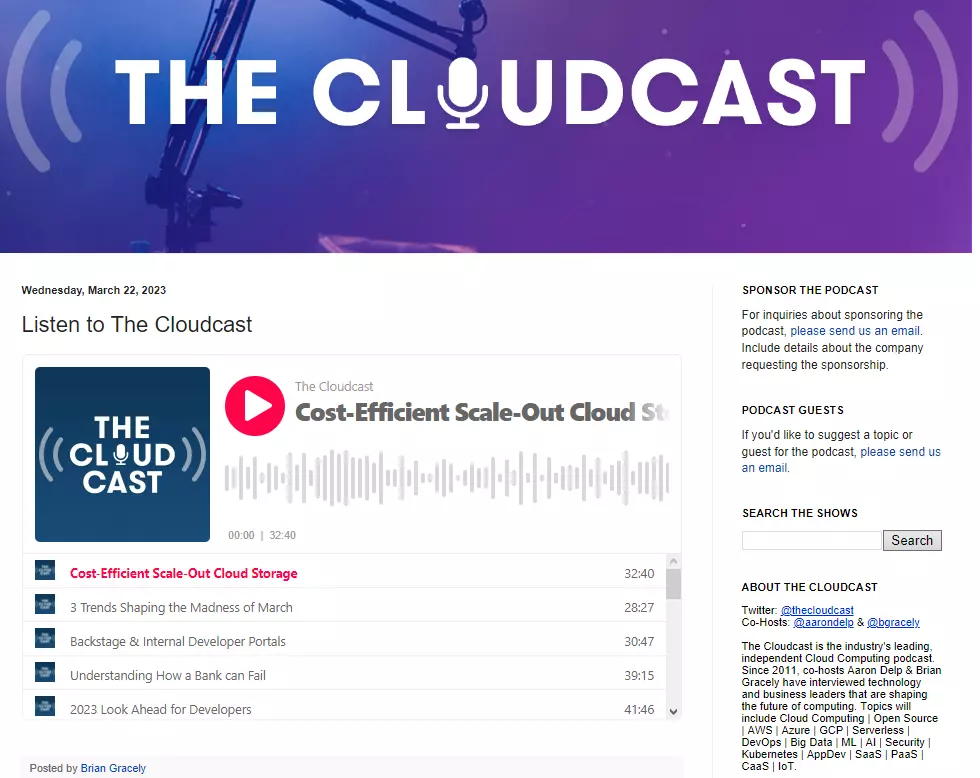Seek within the episode waveform progress bar
Screen dimensions: 980x778
point(450,478)
